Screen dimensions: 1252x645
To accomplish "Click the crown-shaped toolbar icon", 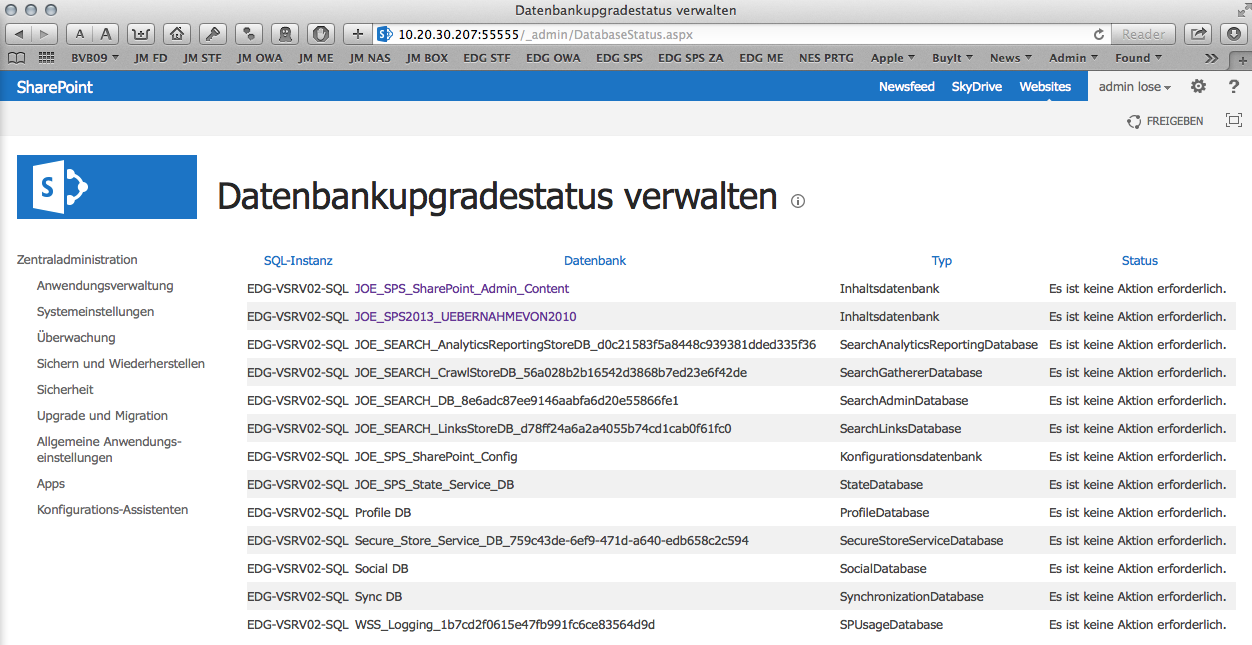I will tap(142, 34).
